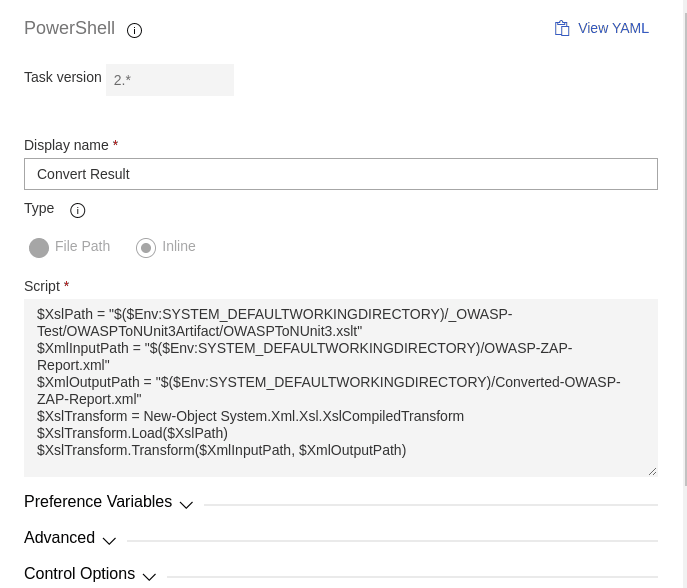Click the Task version label

pyautogui.click(x=63, y=77)
